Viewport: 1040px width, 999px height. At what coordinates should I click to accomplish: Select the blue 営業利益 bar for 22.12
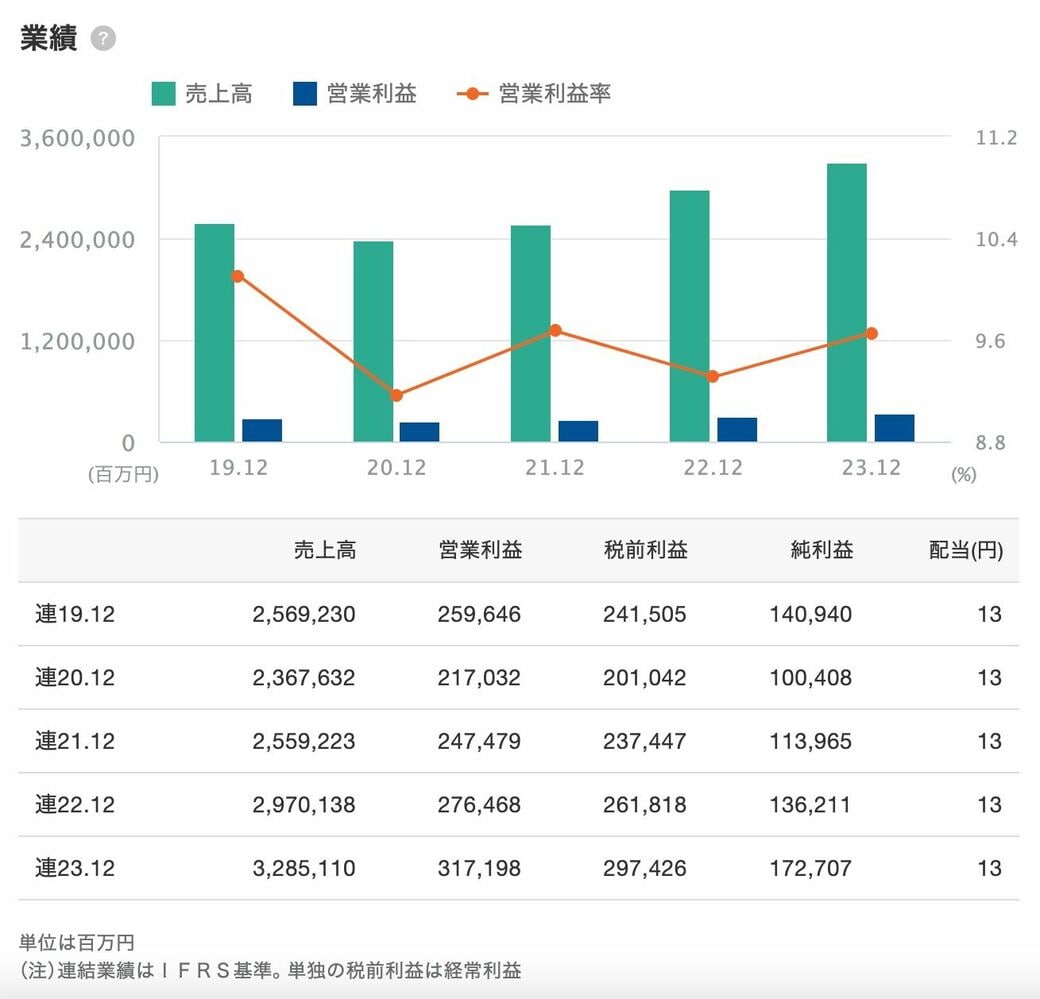[737, 430]
